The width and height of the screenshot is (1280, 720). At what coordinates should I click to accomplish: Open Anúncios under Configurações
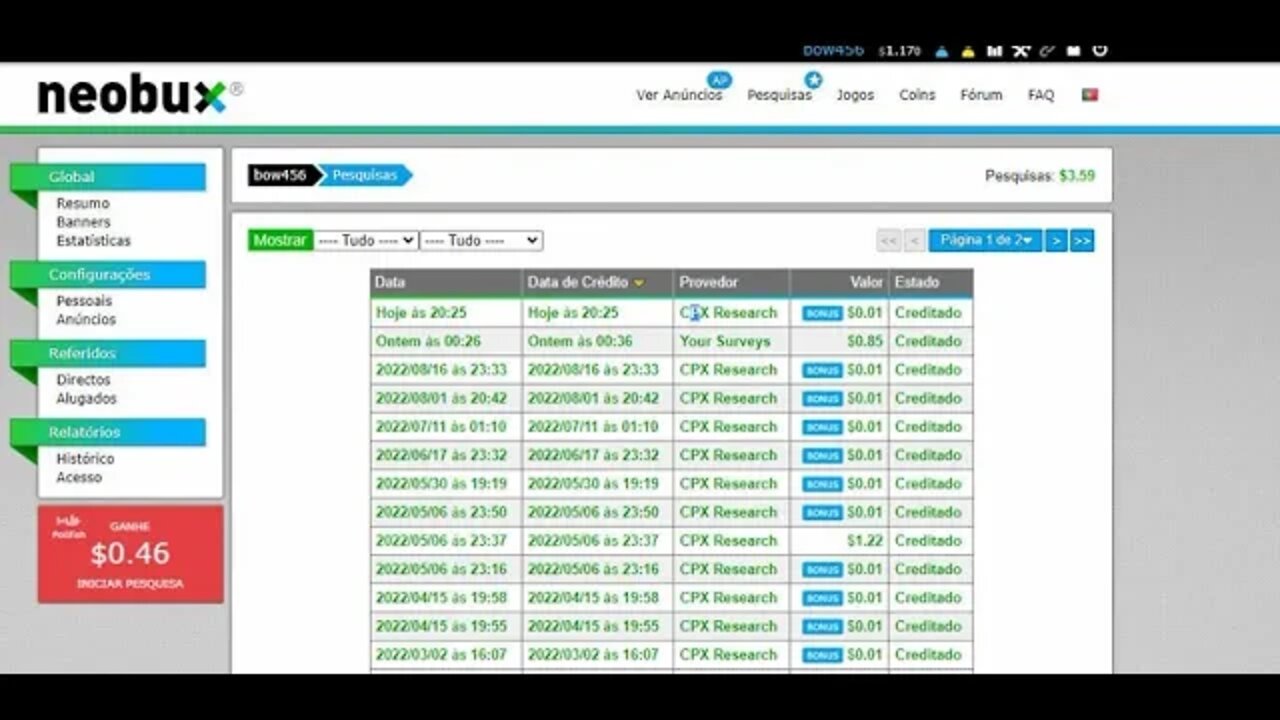coord(86,320)
